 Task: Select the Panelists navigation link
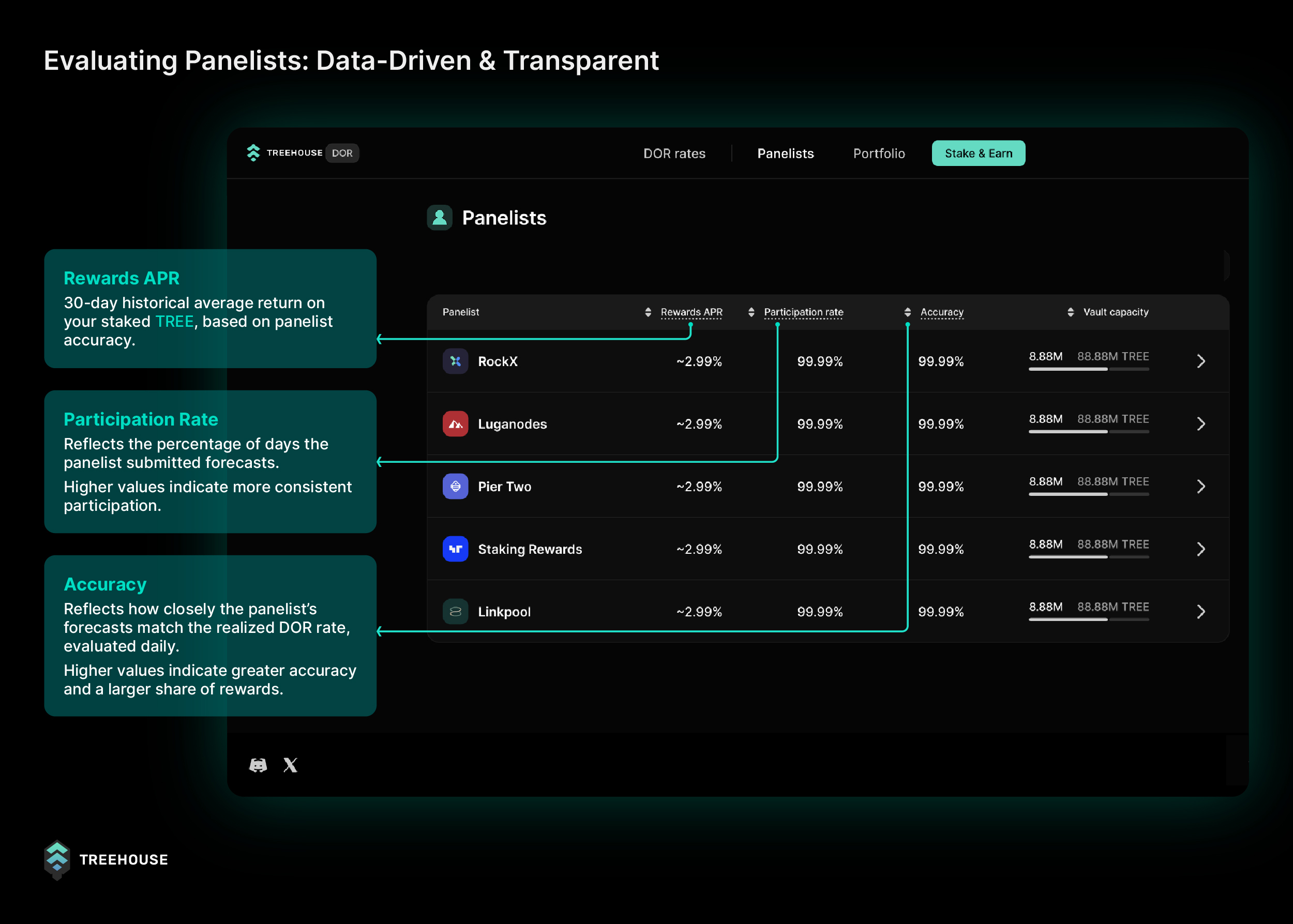coord(785,154)
